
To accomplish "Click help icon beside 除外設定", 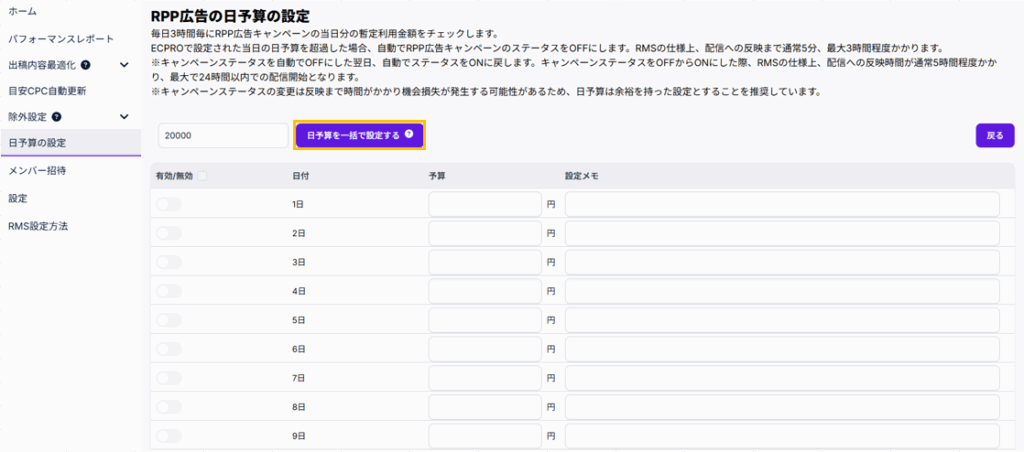I will (x=56, y=117).
